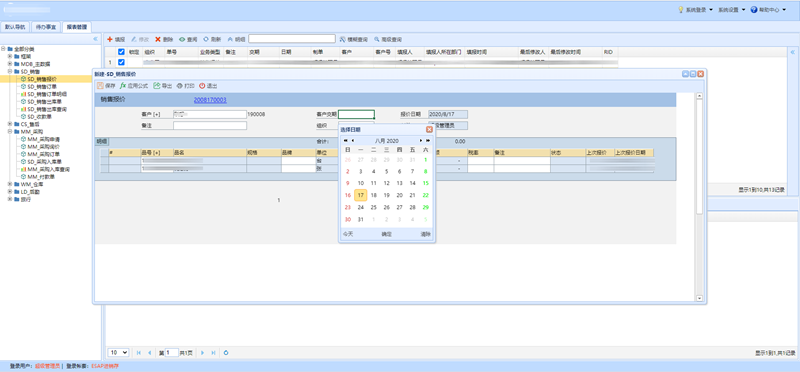Viewport: 800px width, 372px height.
Task: Click the 刷新 refresh toolbar button
Action: (x=212, y=39)
